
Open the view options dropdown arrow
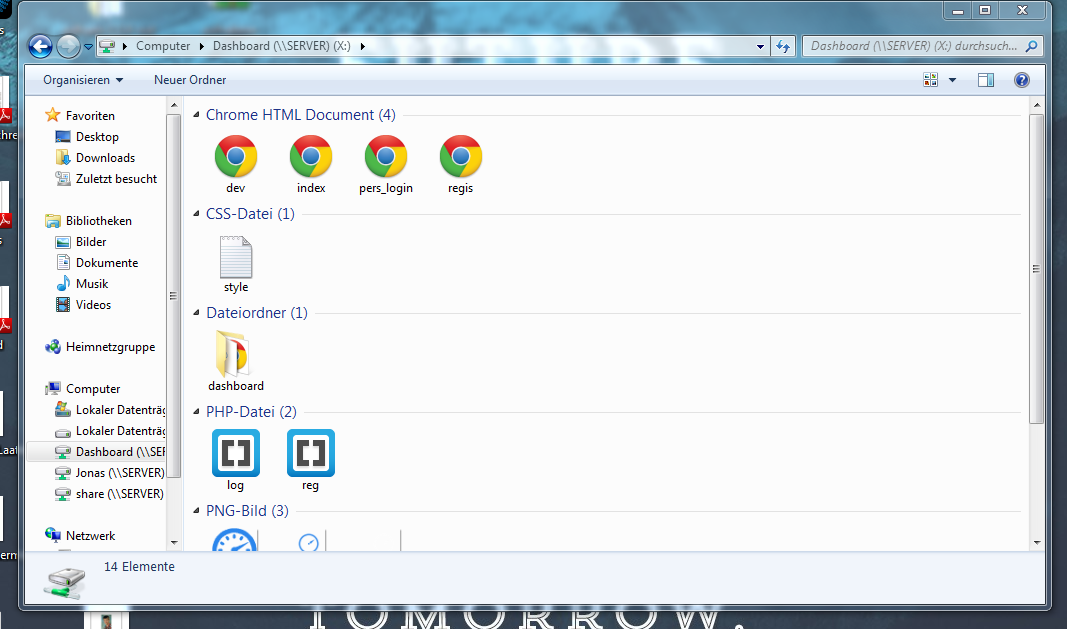click(952, 80)
